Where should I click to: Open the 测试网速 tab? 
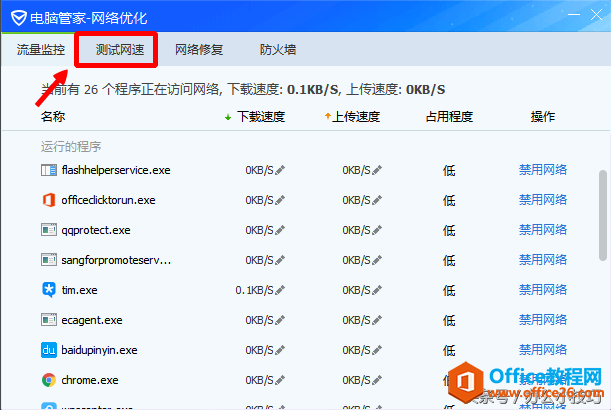tap(120, 50)
